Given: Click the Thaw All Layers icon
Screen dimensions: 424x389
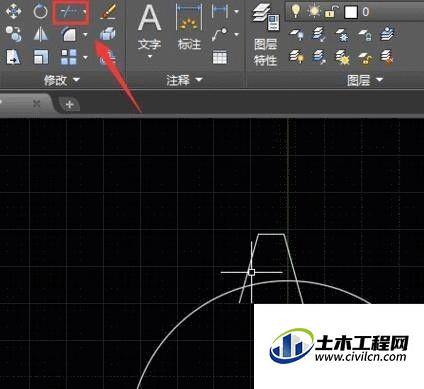Looking at the screenshot, I should 342,57.
